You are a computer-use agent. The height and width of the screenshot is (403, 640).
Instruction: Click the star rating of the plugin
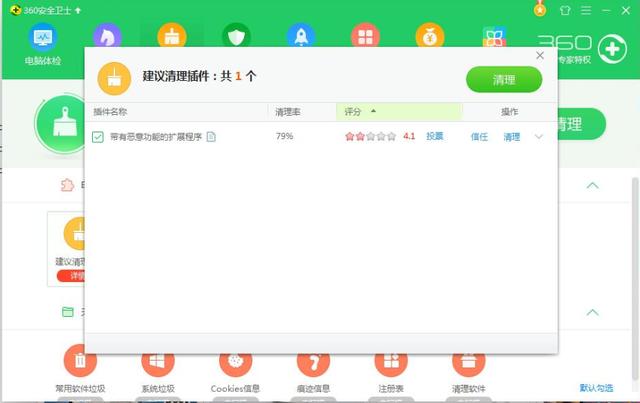(370, 136)
